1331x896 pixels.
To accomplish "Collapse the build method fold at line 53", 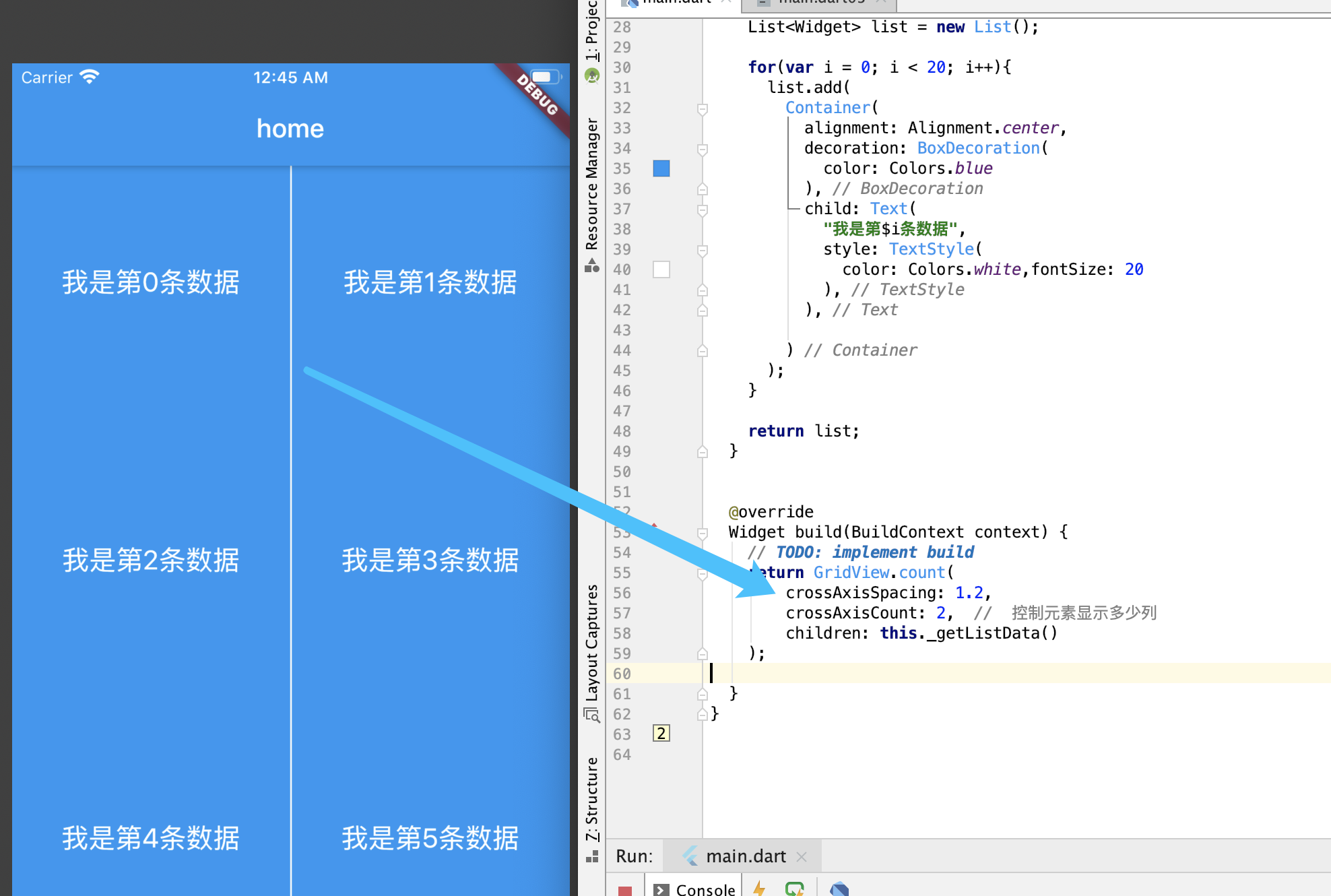I will coord(702,533).
